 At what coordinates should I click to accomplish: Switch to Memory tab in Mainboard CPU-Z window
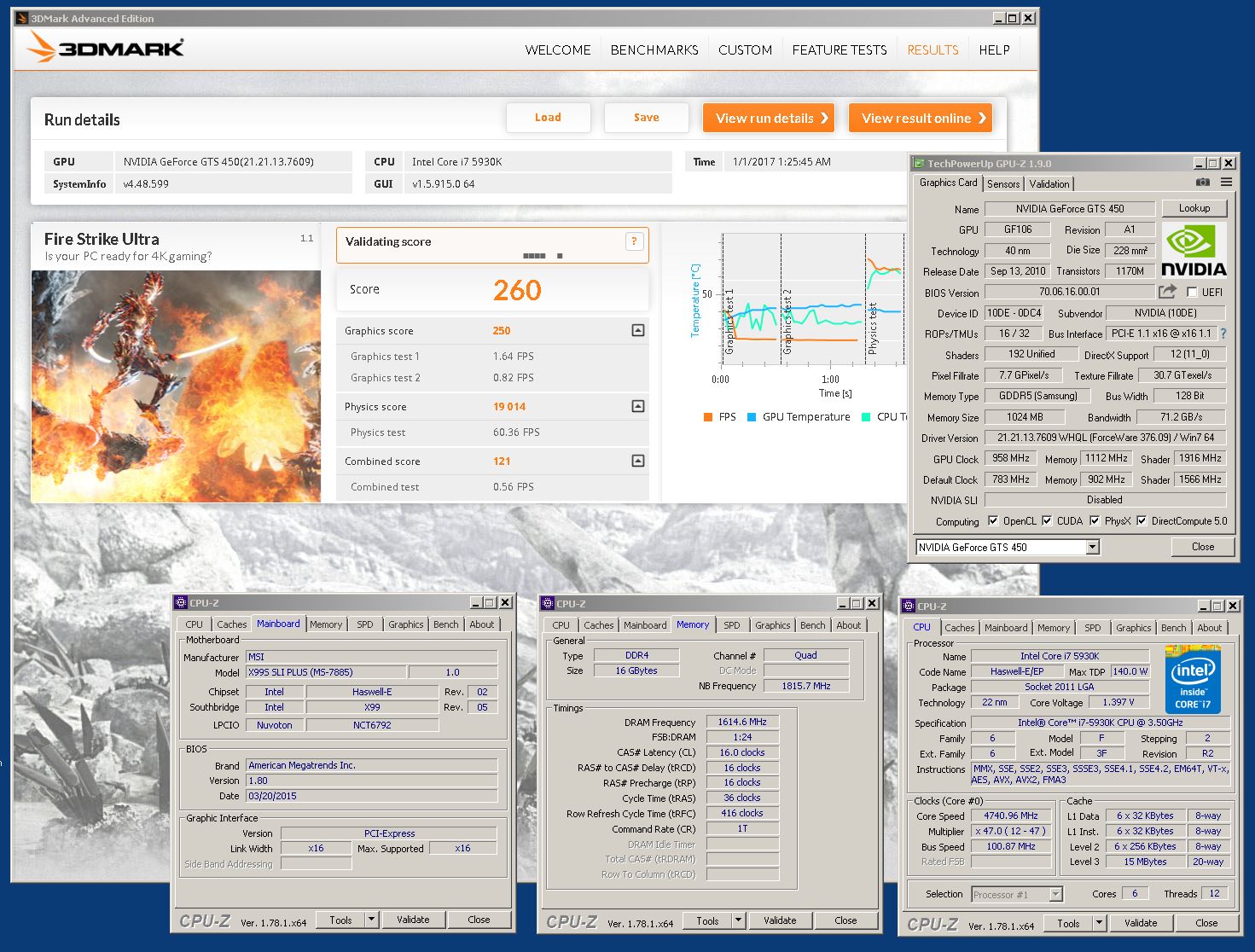(326, 624)
